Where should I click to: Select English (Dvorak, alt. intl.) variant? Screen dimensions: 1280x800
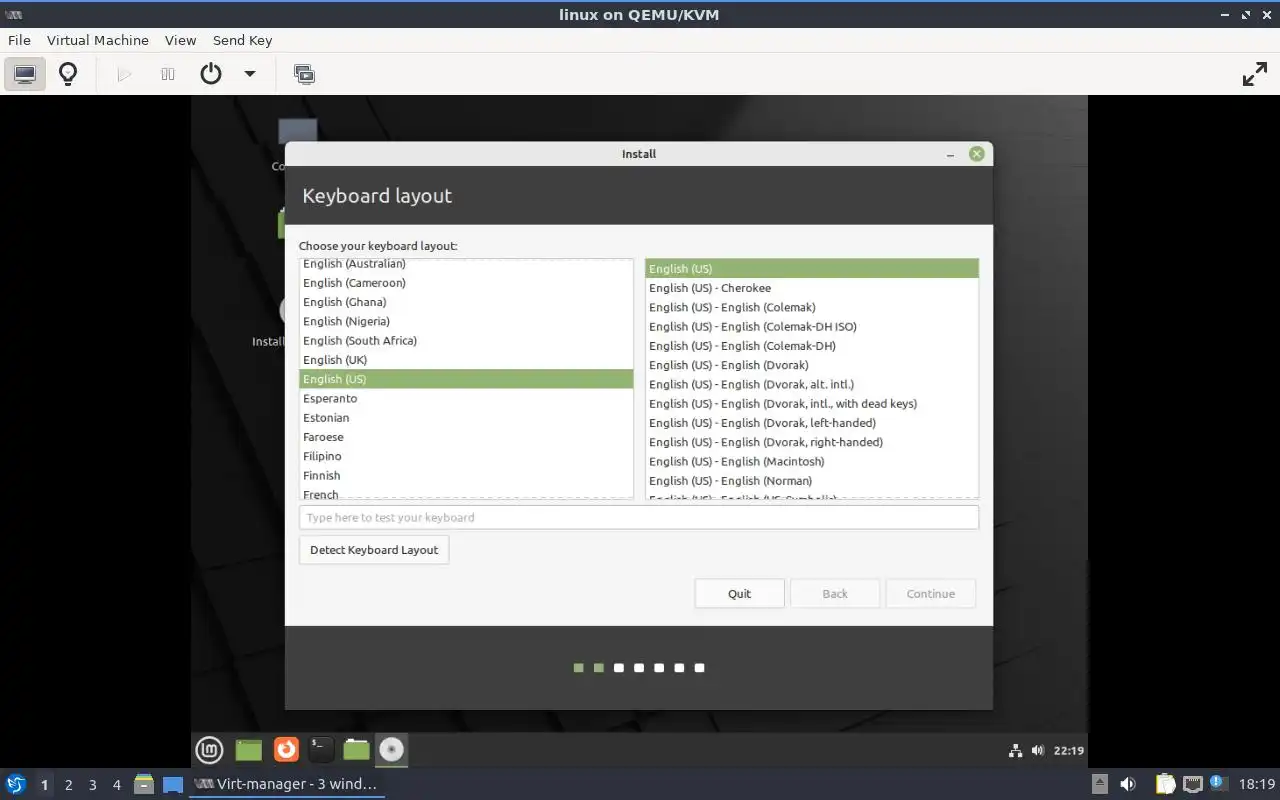pyautogui.click(x=812, y=384)
